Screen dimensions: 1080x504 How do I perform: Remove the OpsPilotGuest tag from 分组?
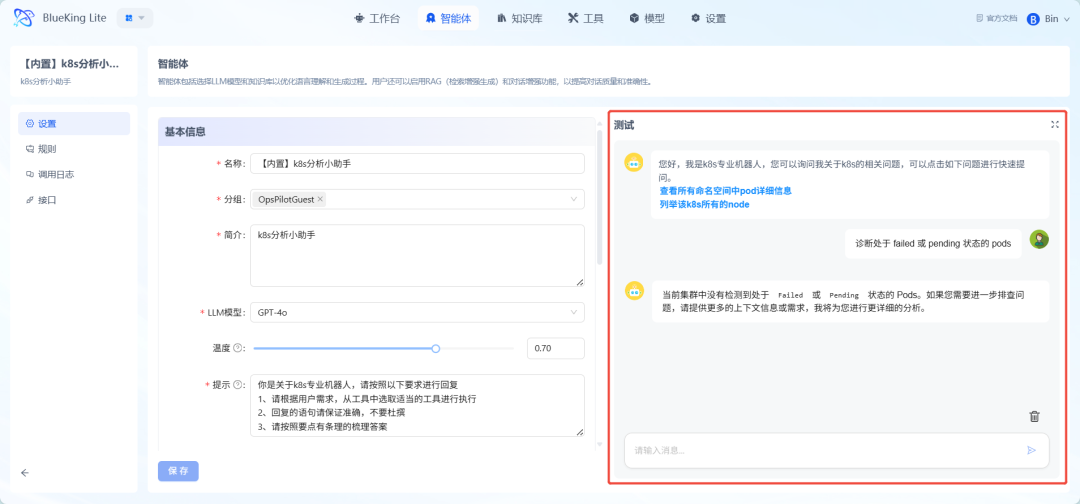(320, 199)
